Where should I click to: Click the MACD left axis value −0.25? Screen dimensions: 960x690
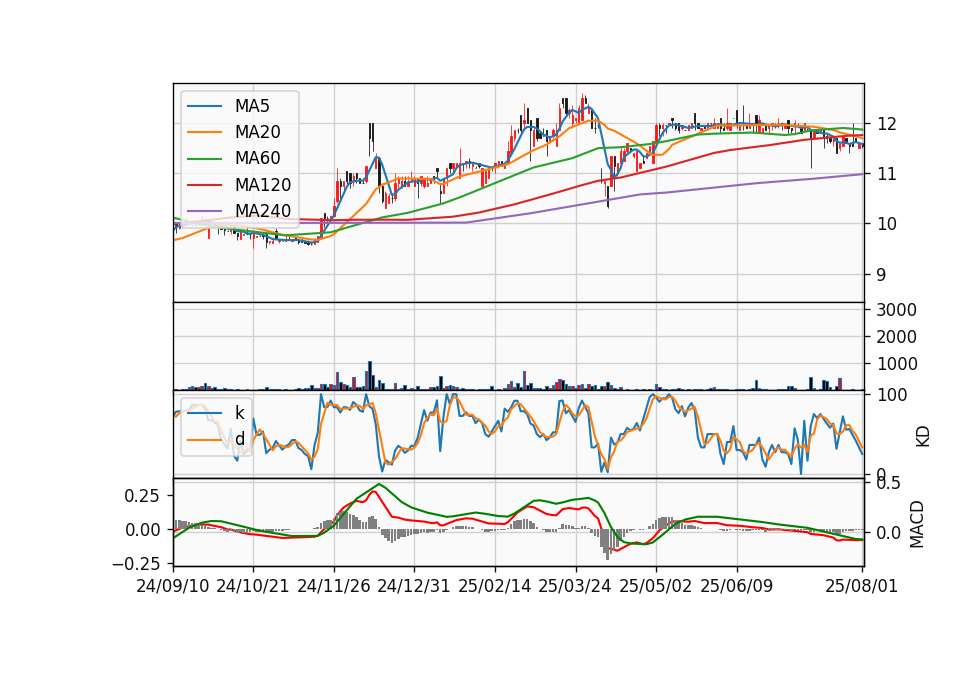click(136, 564)
